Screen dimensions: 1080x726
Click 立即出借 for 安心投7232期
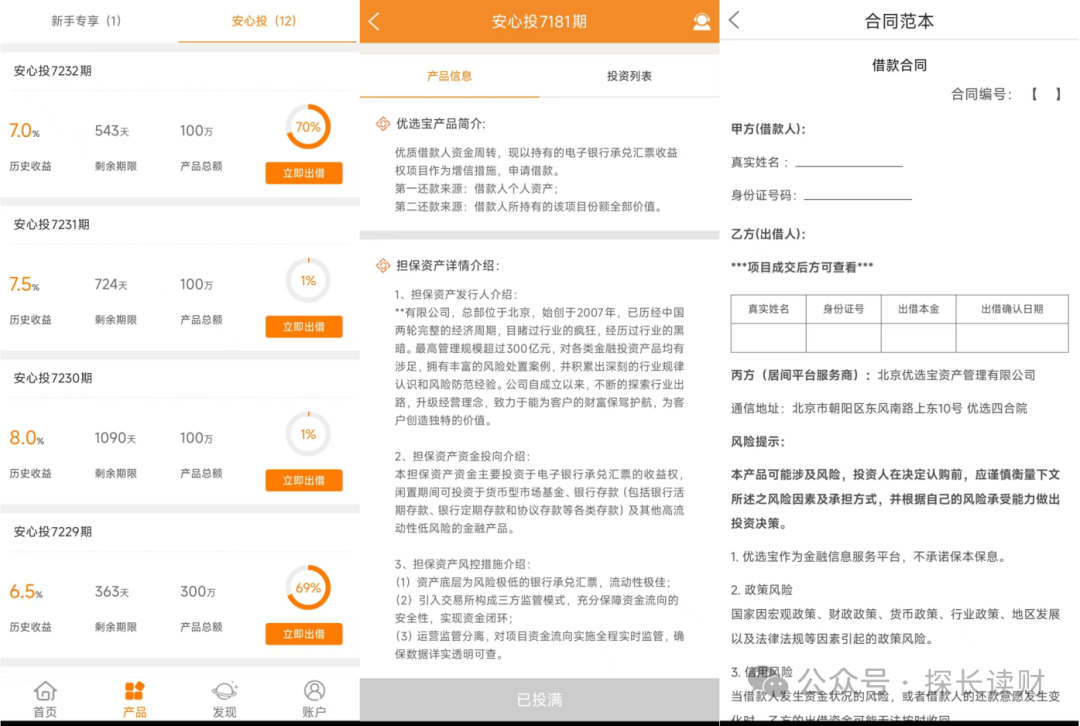(304, 173)
